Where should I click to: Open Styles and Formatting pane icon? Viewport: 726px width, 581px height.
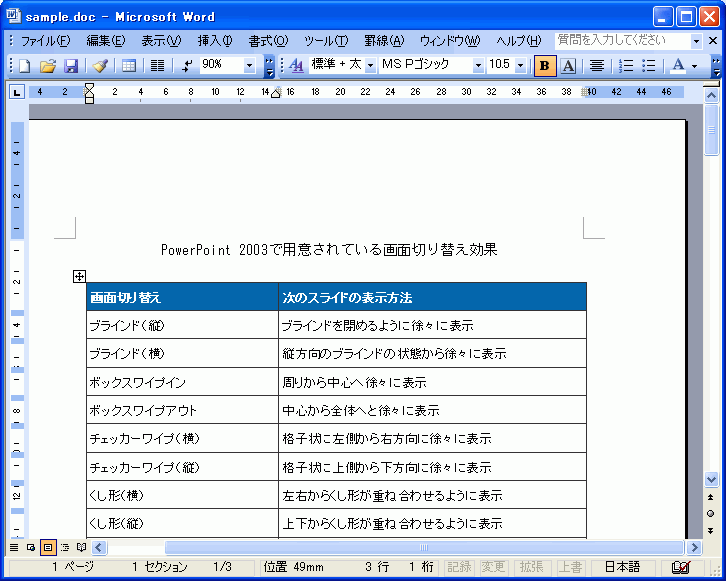pos(296,66)
